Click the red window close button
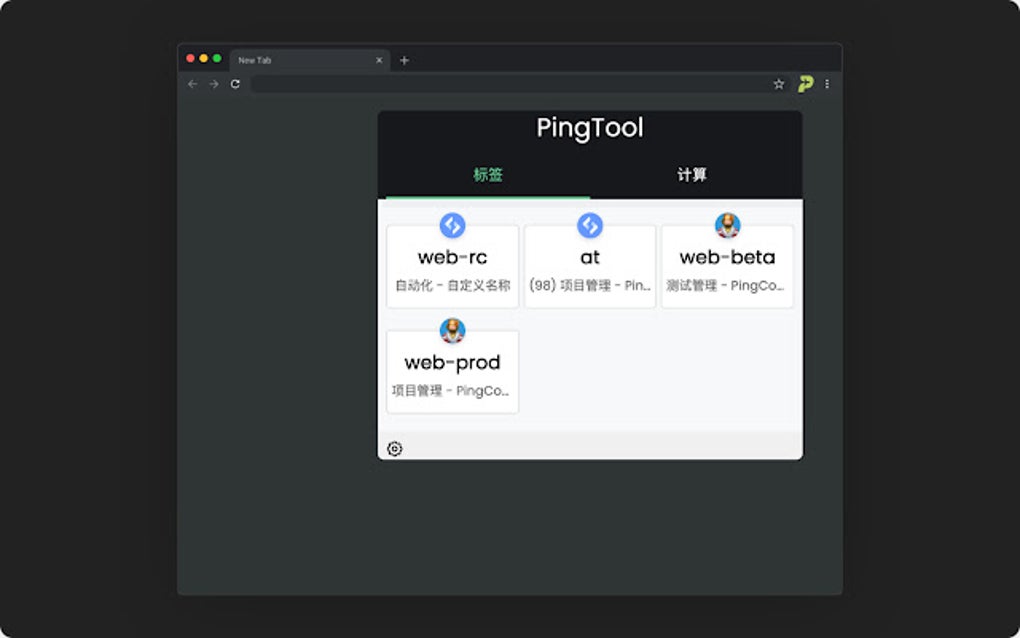 pyautogui.click(x=190, y=59)
